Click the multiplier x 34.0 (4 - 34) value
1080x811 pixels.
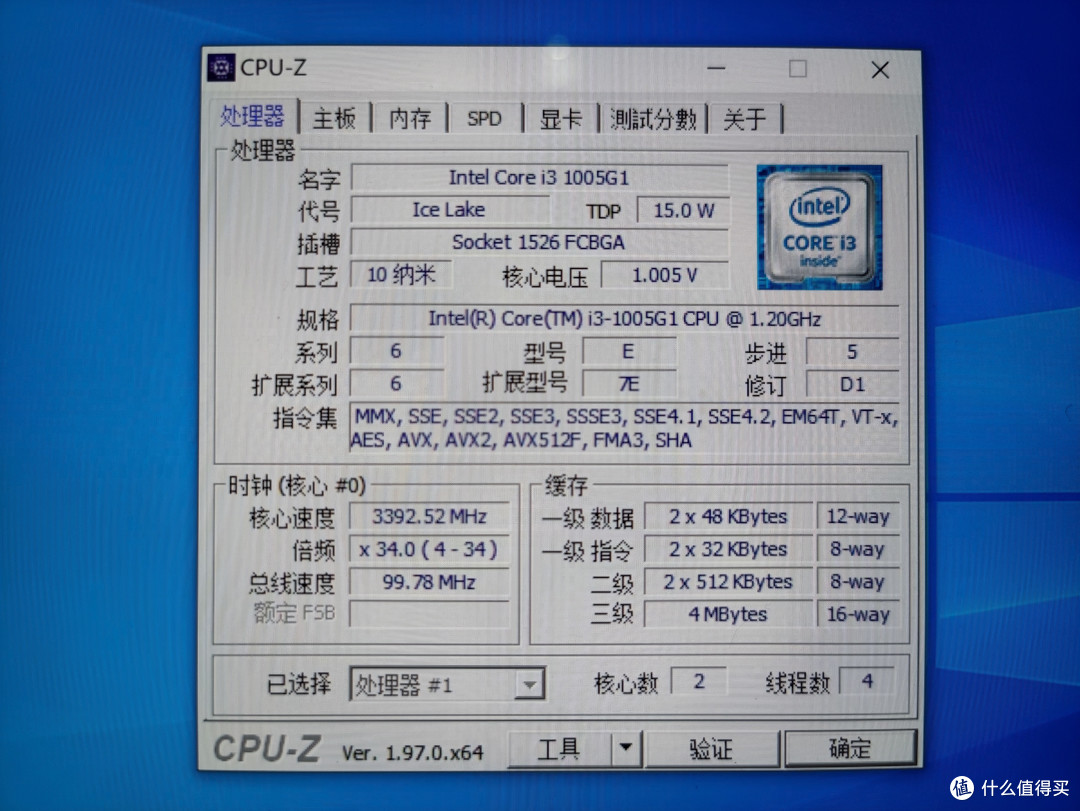430,549
